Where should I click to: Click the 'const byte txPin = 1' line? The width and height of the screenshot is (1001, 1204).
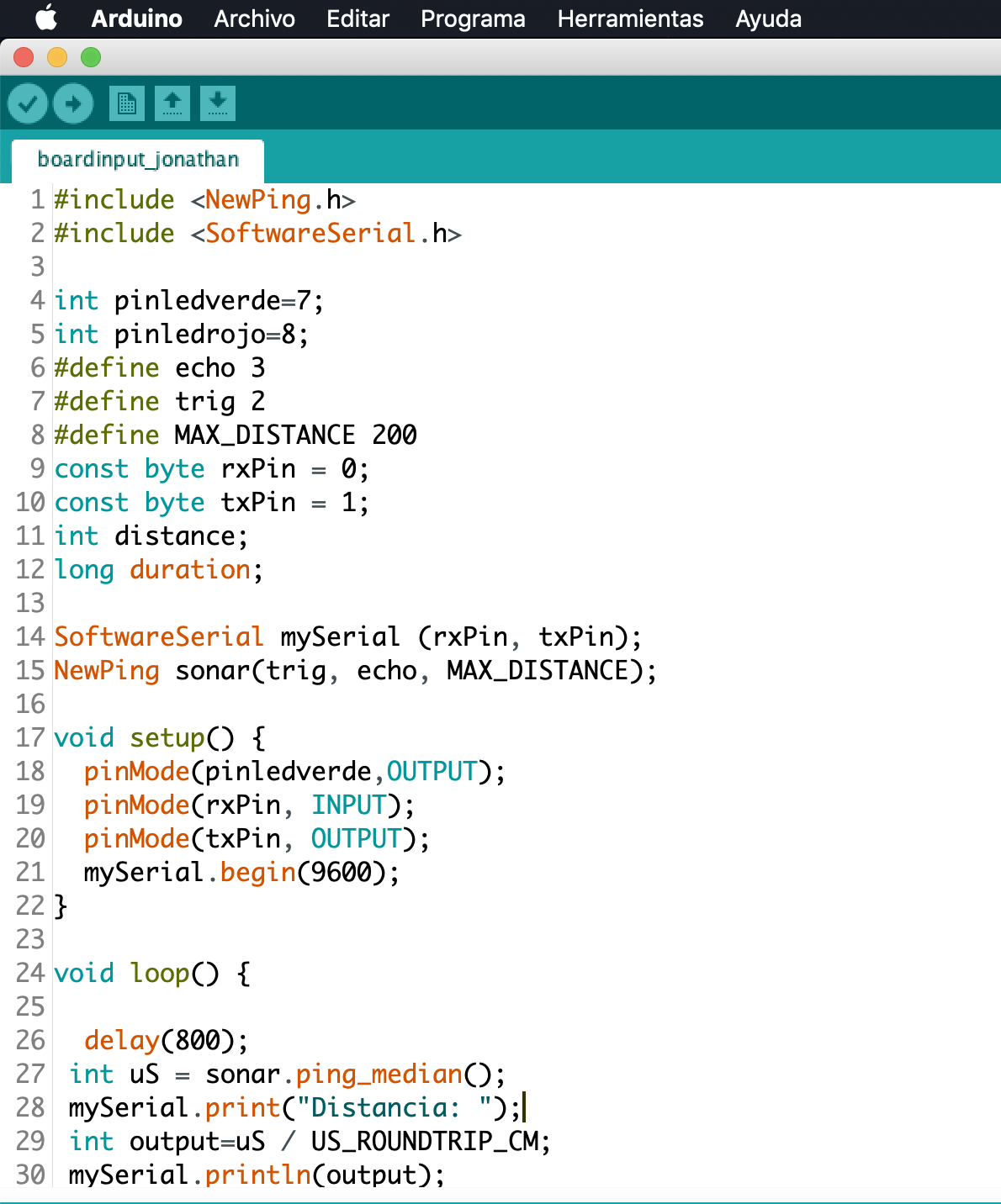pos(212,503)
